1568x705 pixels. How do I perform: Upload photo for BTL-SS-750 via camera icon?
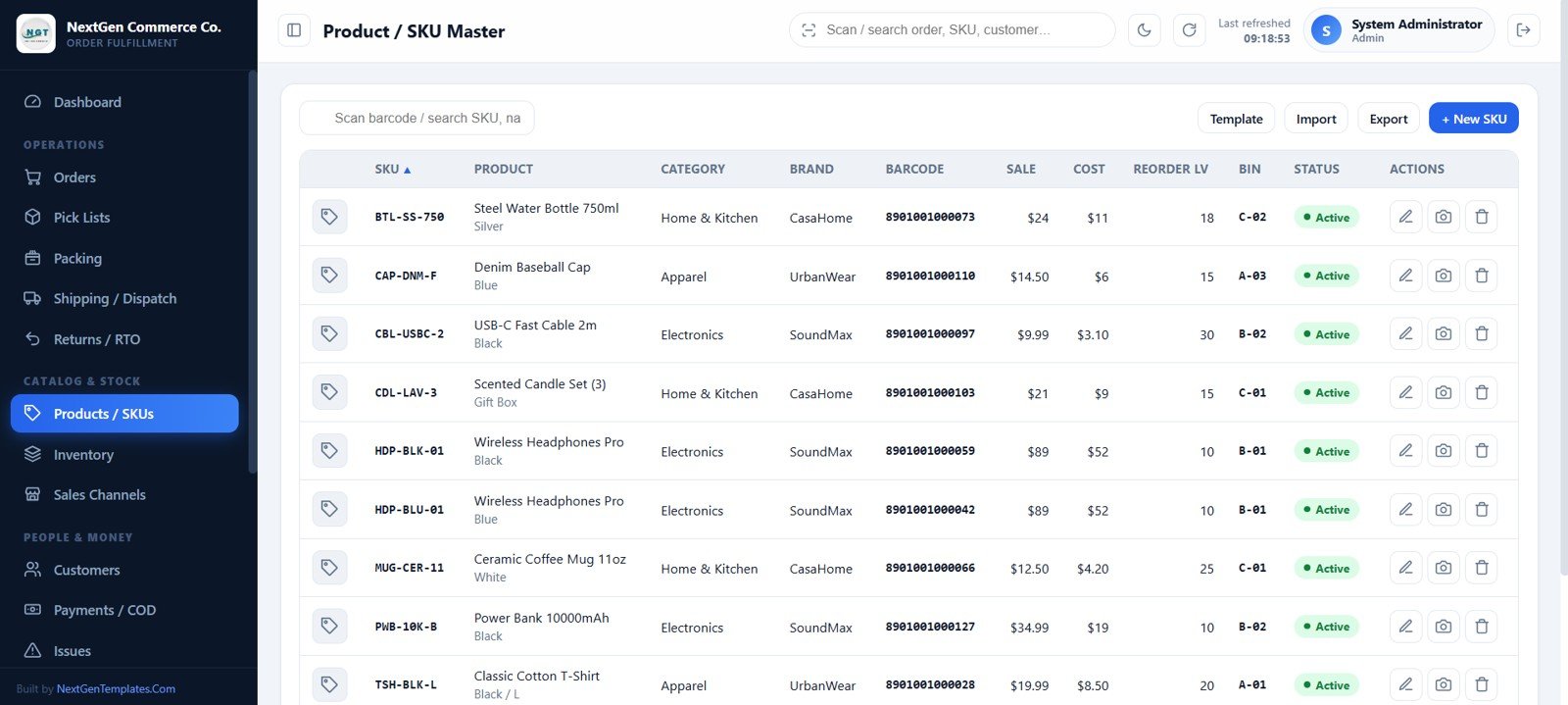tap(1444, 217)
